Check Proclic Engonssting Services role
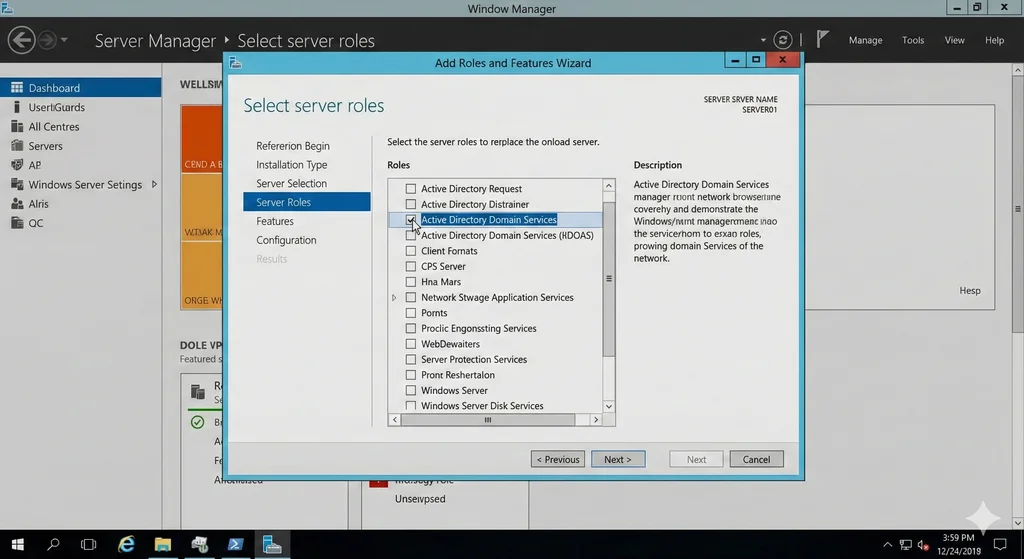1024x559 pixels. (x=411, y=328)
